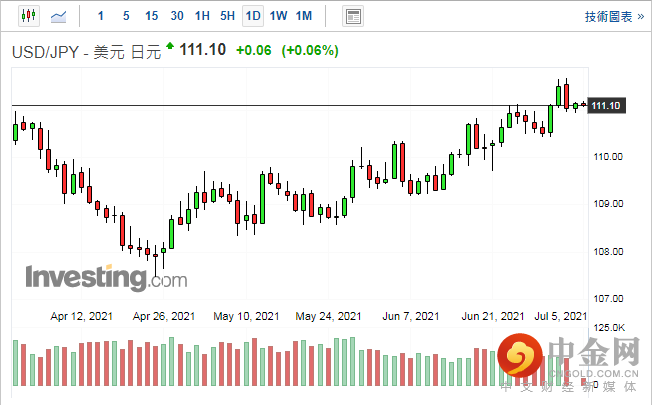Click the +0.06 price change value
654x405 pixels.
254,50
